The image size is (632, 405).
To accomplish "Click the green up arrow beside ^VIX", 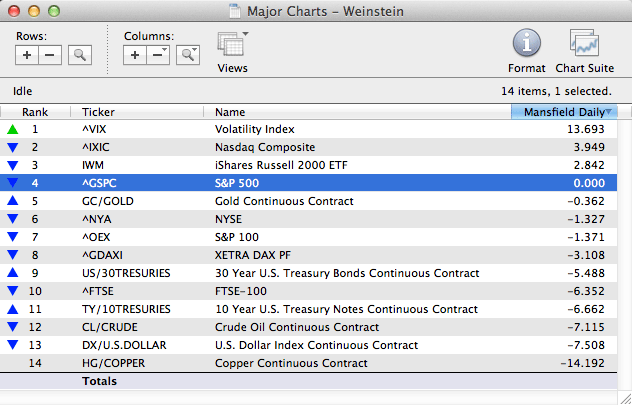I will click(12, 129).
